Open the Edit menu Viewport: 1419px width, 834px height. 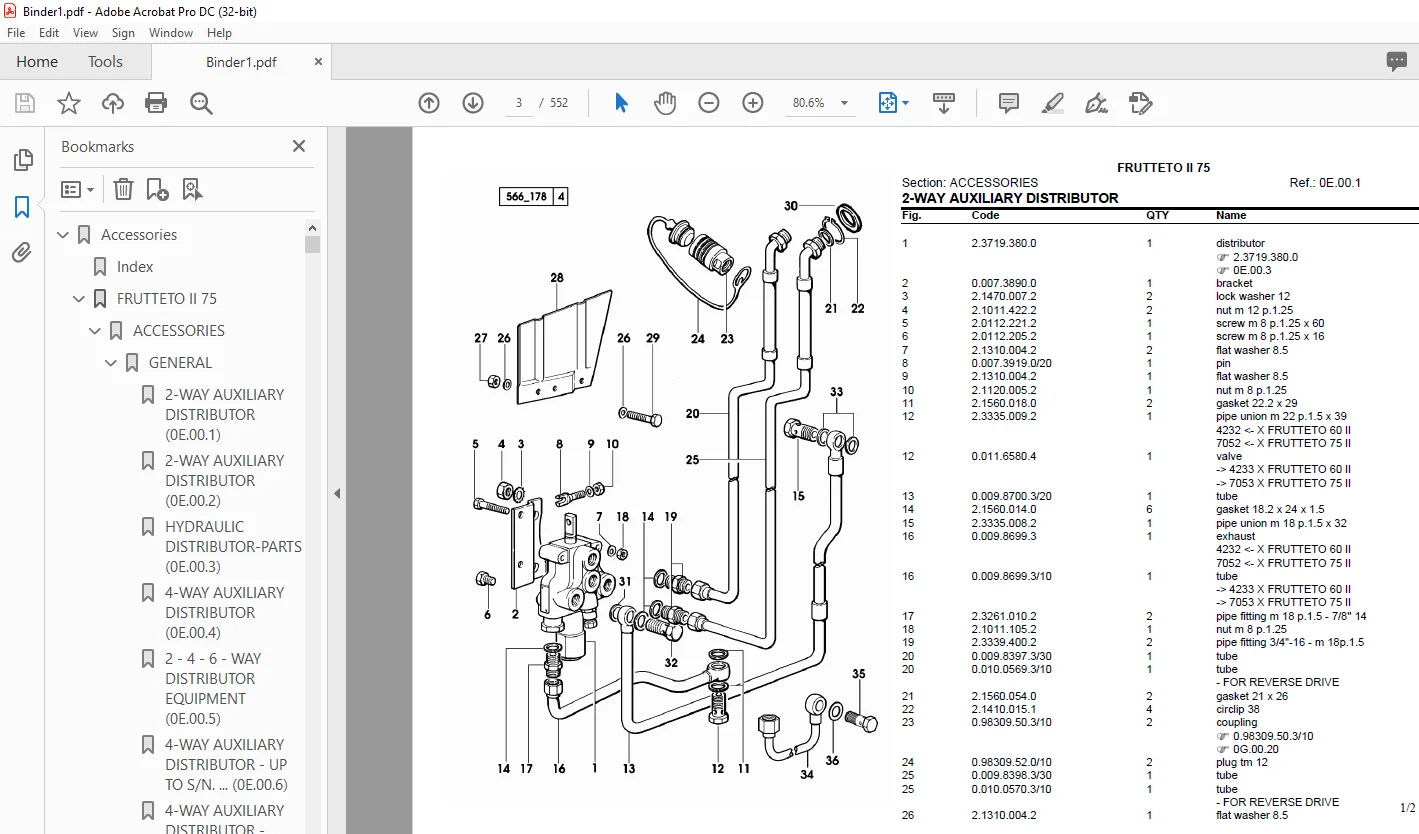click(49, 33)
